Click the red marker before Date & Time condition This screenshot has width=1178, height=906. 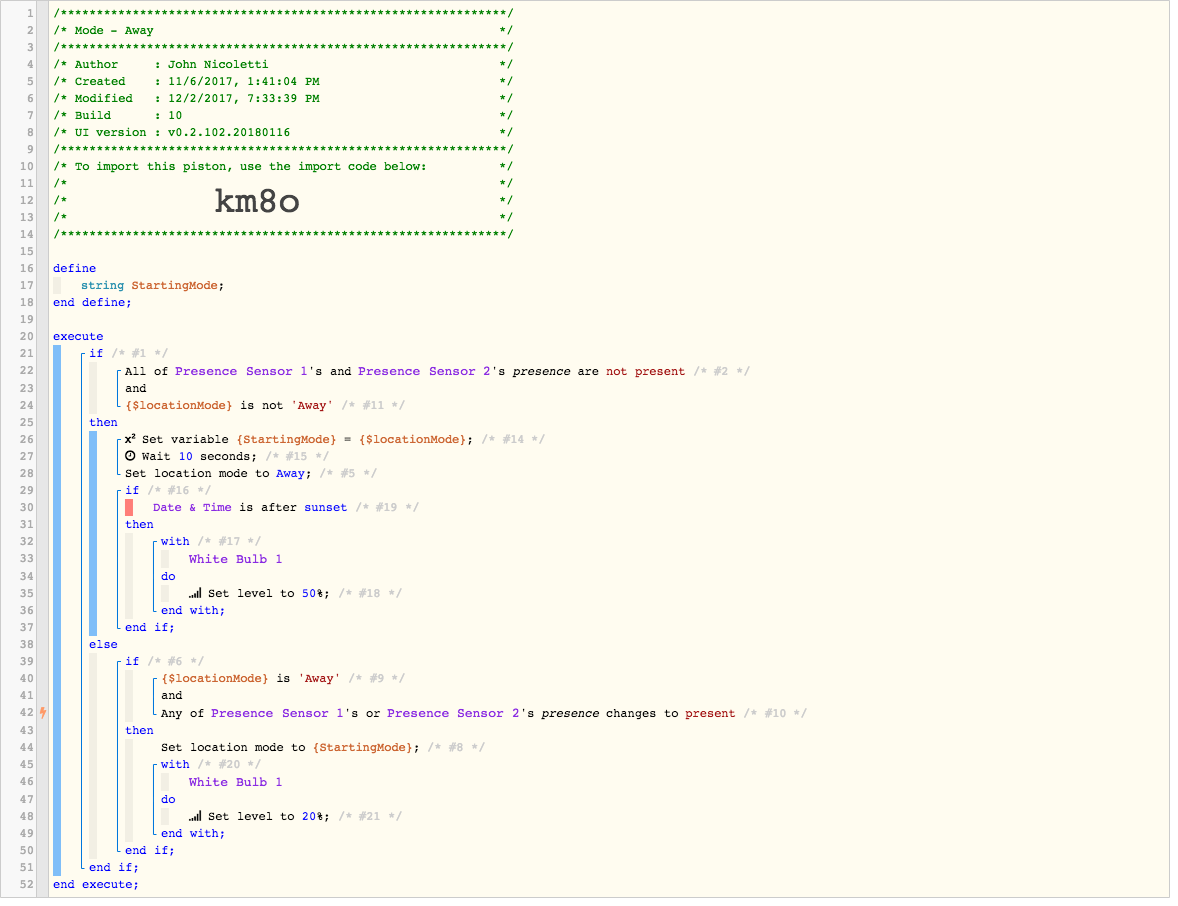tap(129, 507)
